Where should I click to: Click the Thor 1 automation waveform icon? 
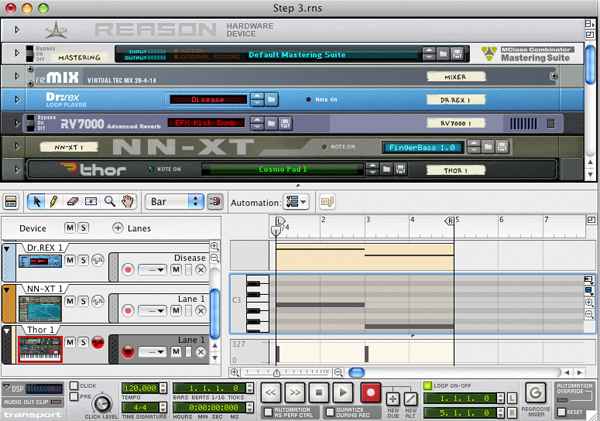(98, 342)
